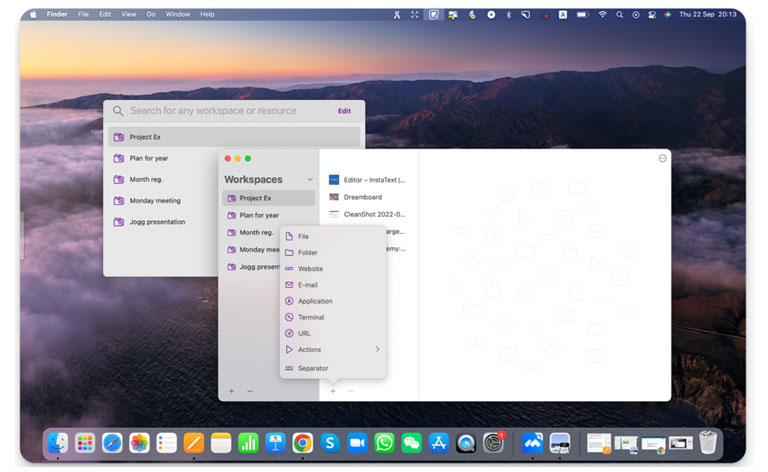Open WeChat from the Dock

tap(411, 443)
